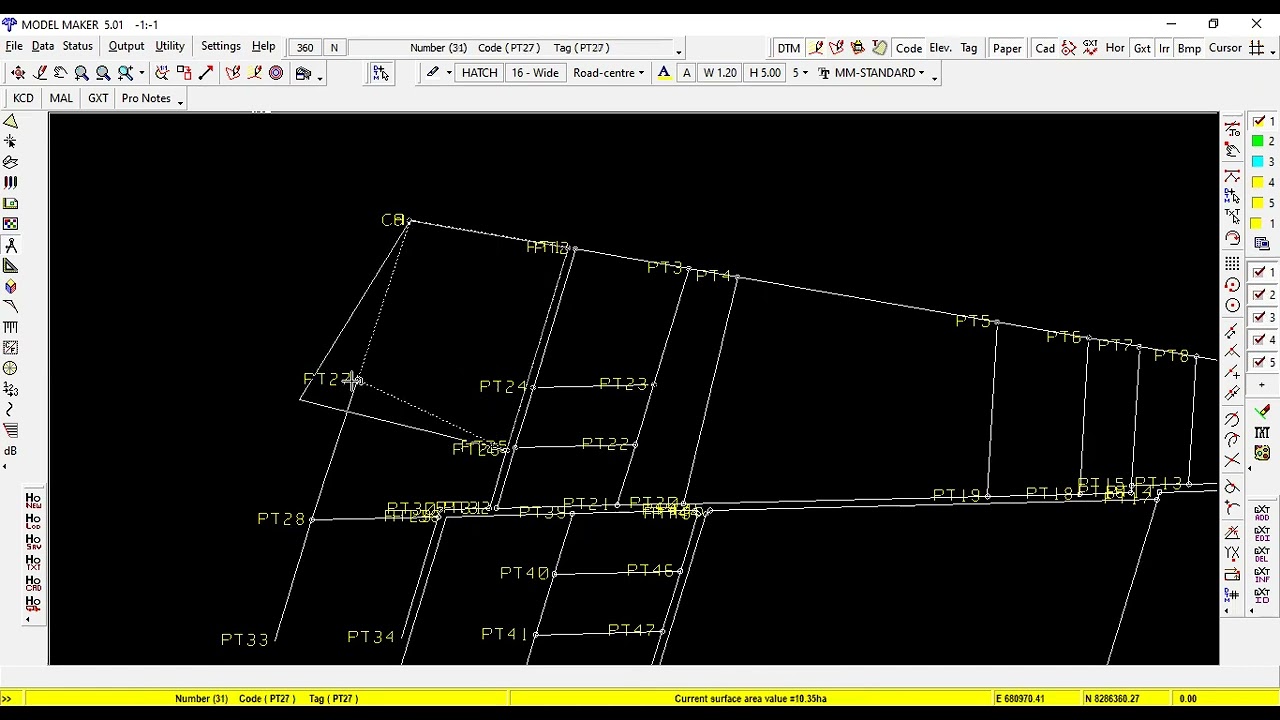Click the HATCH button
This screenshot has height=720, width=1280.
(479, 73)
